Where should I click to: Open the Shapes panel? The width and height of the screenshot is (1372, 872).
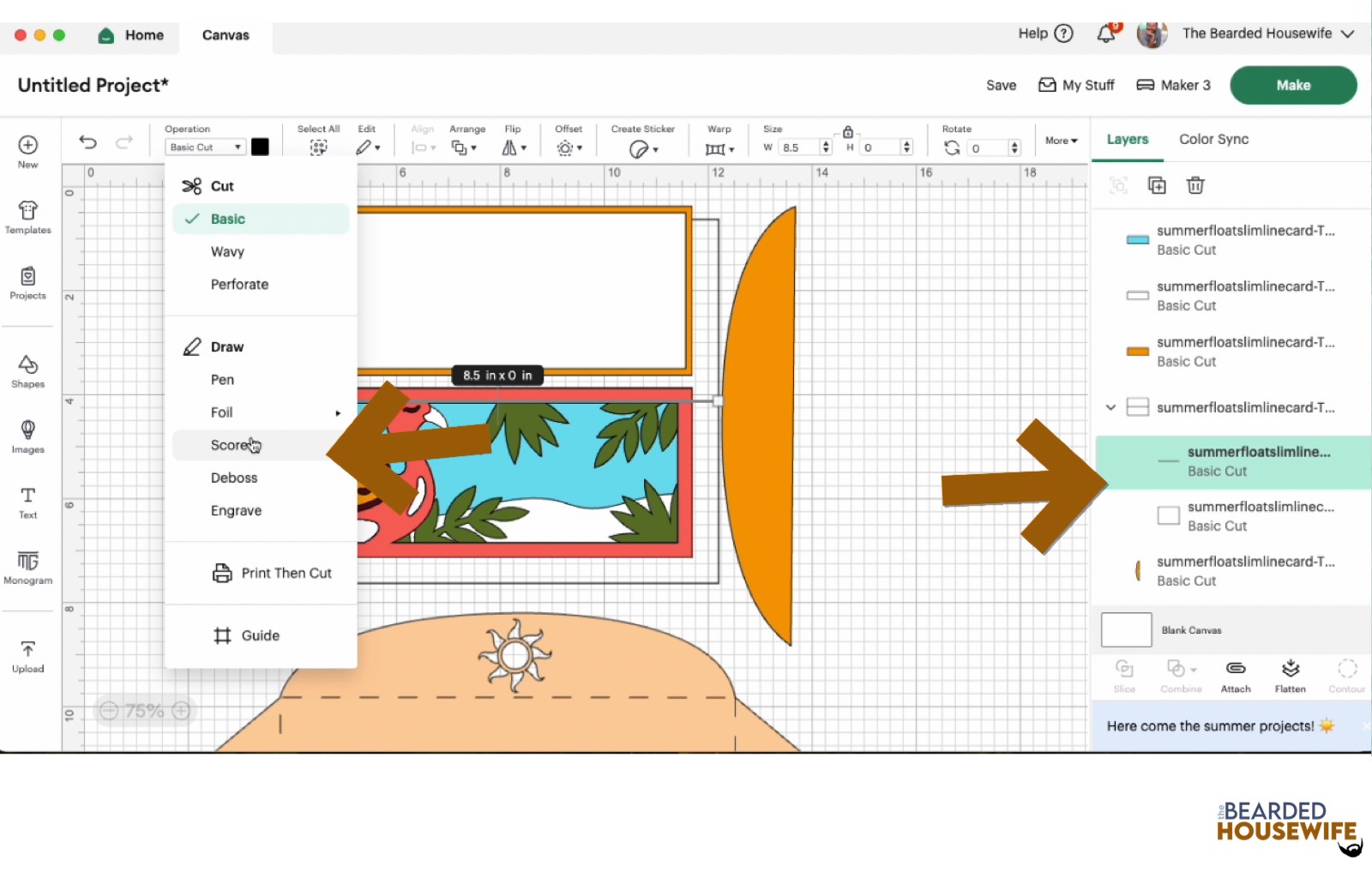pos(27,370)
